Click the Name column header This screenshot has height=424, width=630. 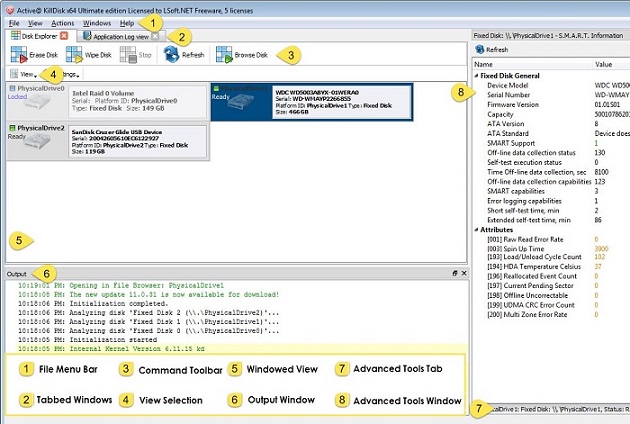pos(532,64)
